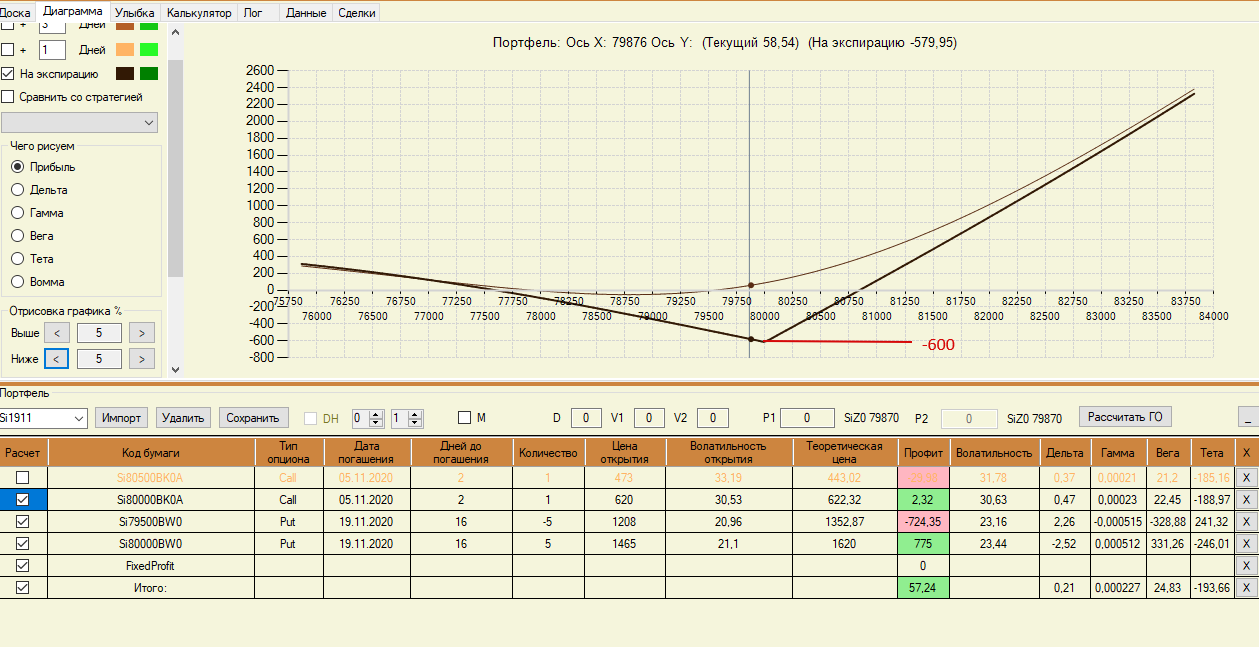Click the Импорт button
This screenshot has height=647, width=1259.
pos(122,418)
